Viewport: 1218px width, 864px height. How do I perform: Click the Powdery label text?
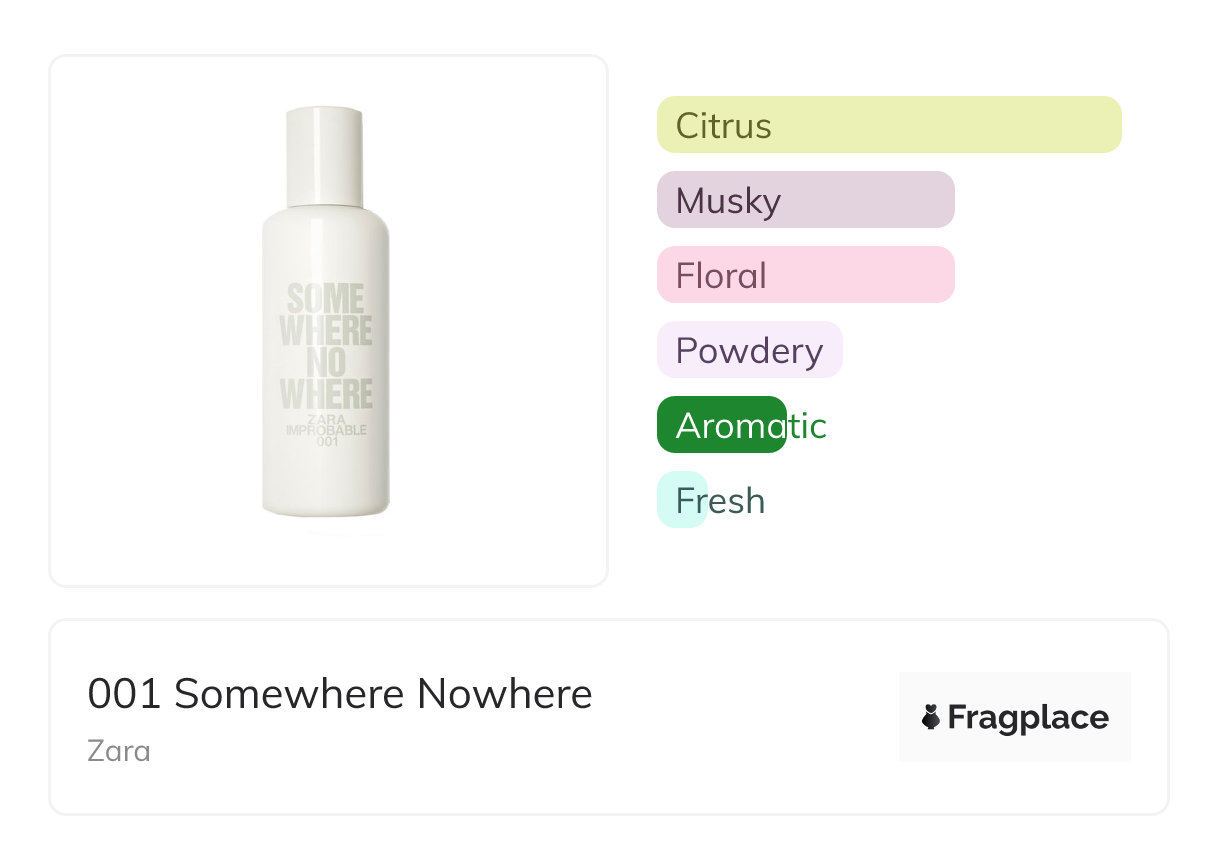[749, 351]
